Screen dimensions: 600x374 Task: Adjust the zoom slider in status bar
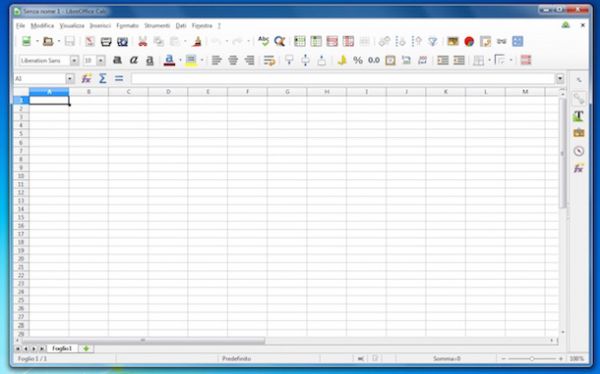tap(532, 359)
